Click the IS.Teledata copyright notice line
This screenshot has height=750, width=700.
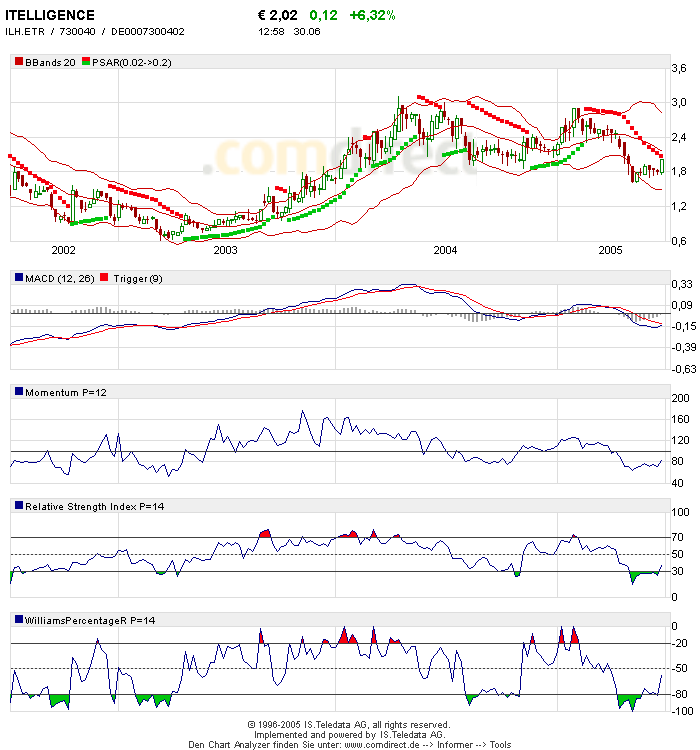(349, 725)
